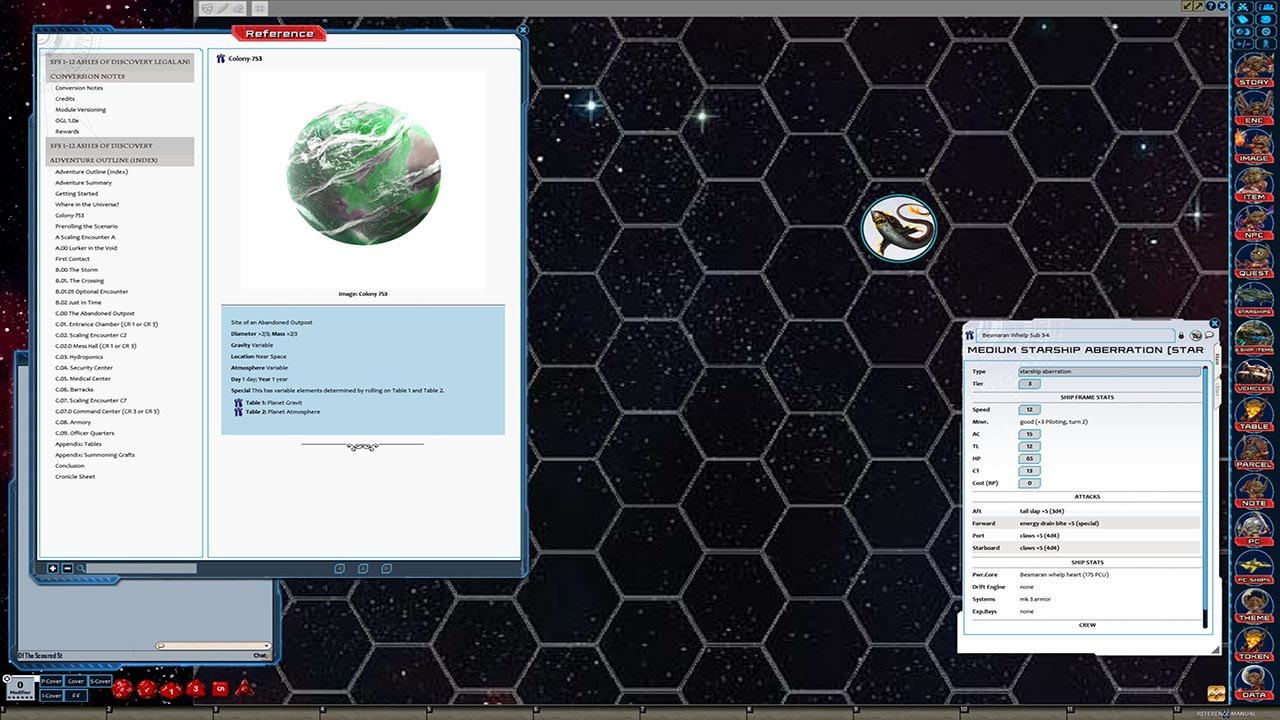Expand the CREW section on the starship sheet
Screen dimensions: 1280x720
pyautogui.click(x=1087, y=625)
